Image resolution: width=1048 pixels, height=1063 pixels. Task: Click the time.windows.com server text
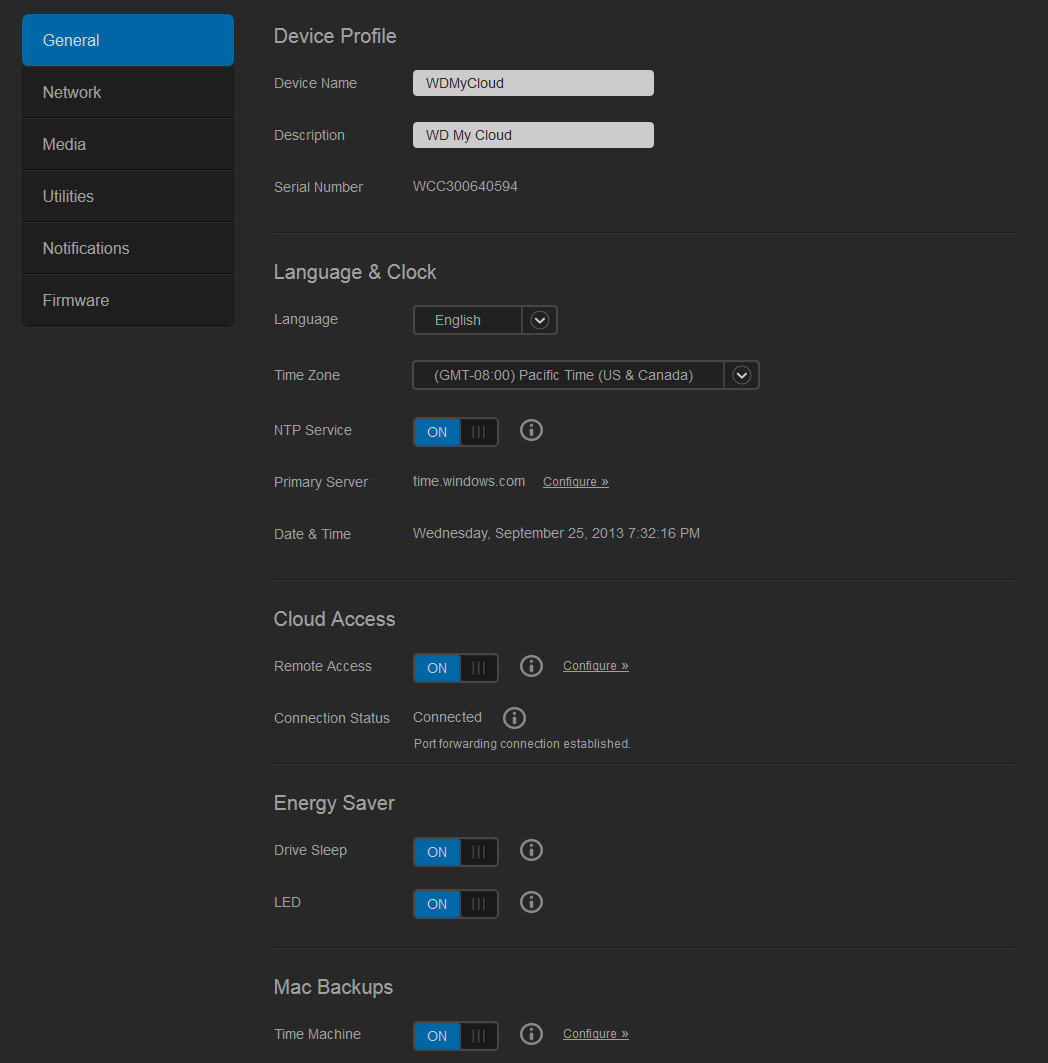pyautogui.click(x=469, y=481)
